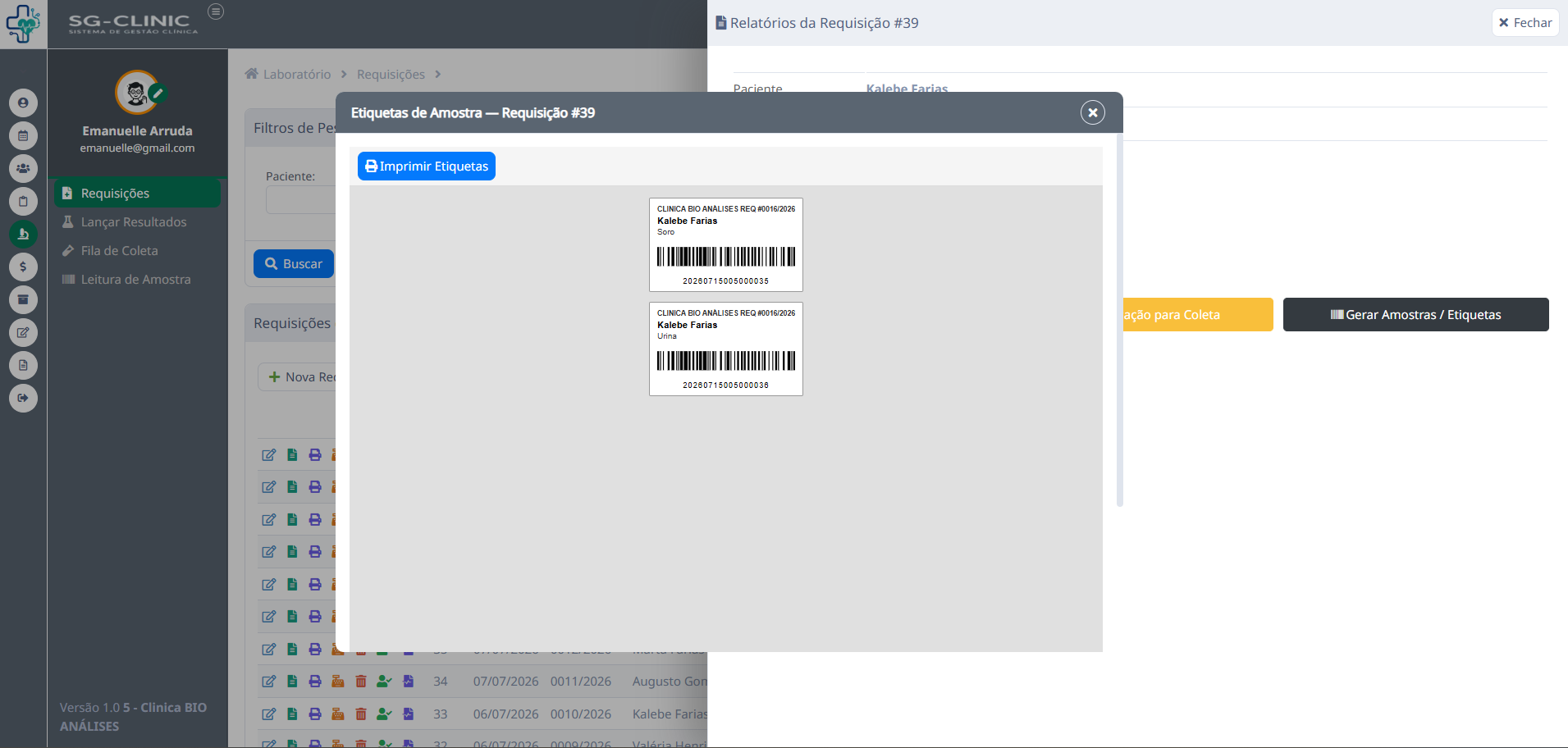Click the Nova Requisição button
The width and height of the screenshot is (1568, 748).
tap(297, 377)
